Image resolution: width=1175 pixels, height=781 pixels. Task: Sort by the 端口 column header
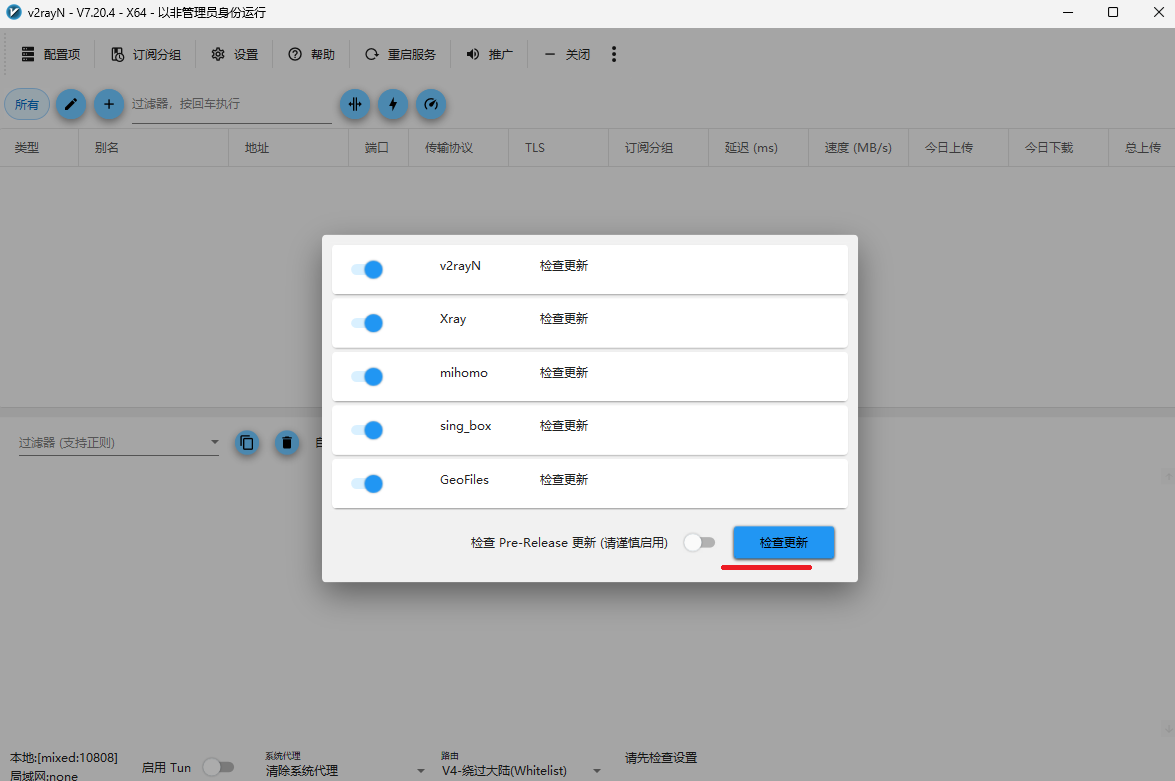(378, 148)
